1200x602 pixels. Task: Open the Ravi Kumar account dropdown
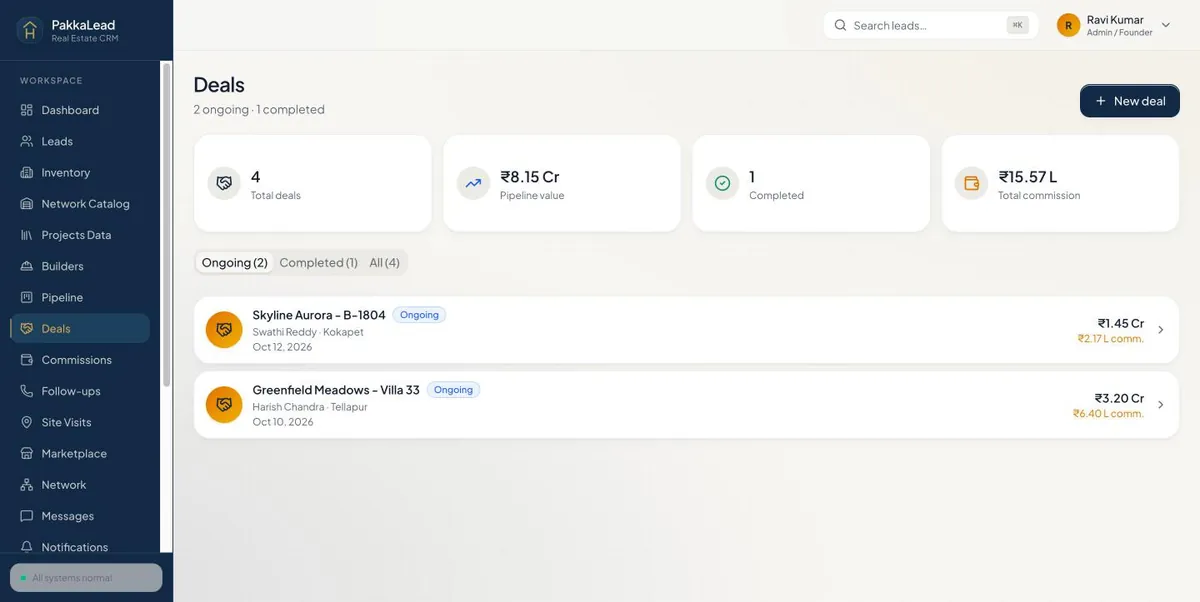[x=1114, y=25]
